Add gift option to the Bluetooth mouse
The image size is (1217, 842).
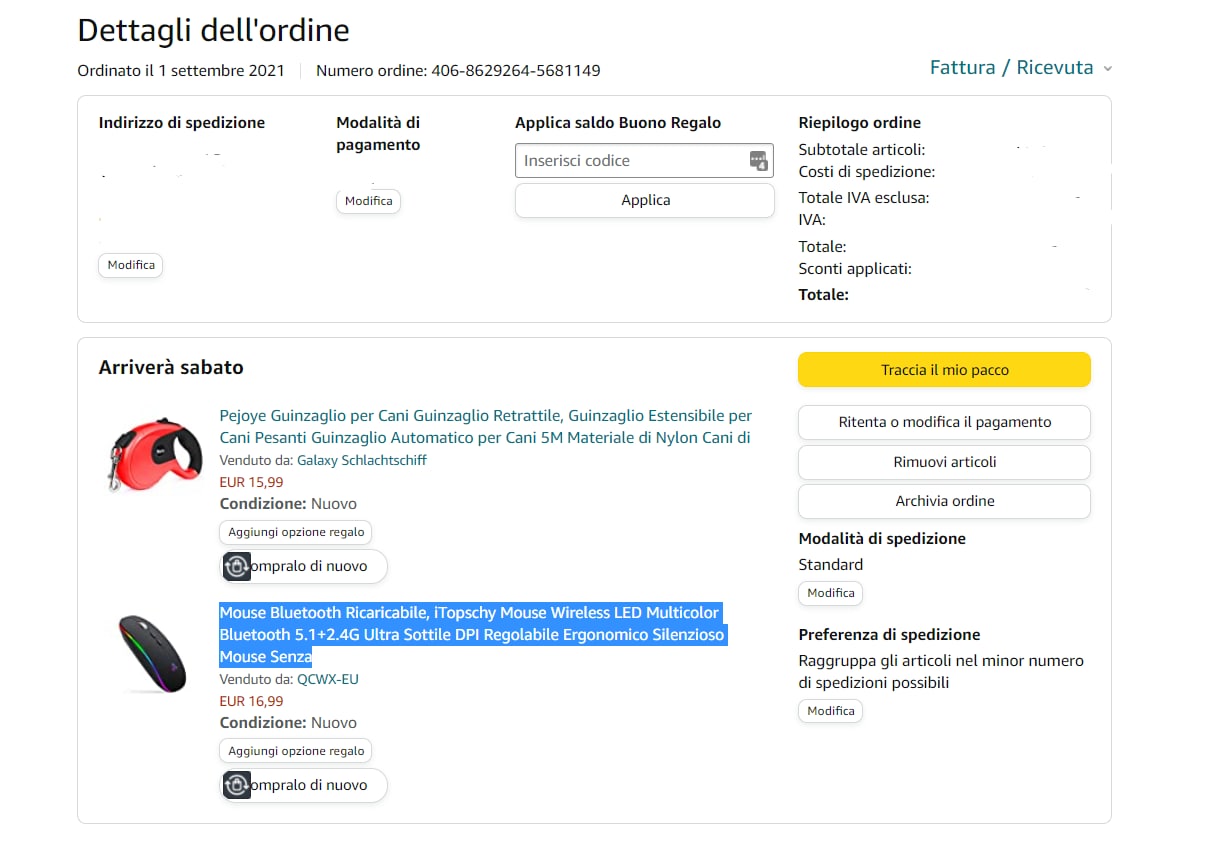[296, 751]
